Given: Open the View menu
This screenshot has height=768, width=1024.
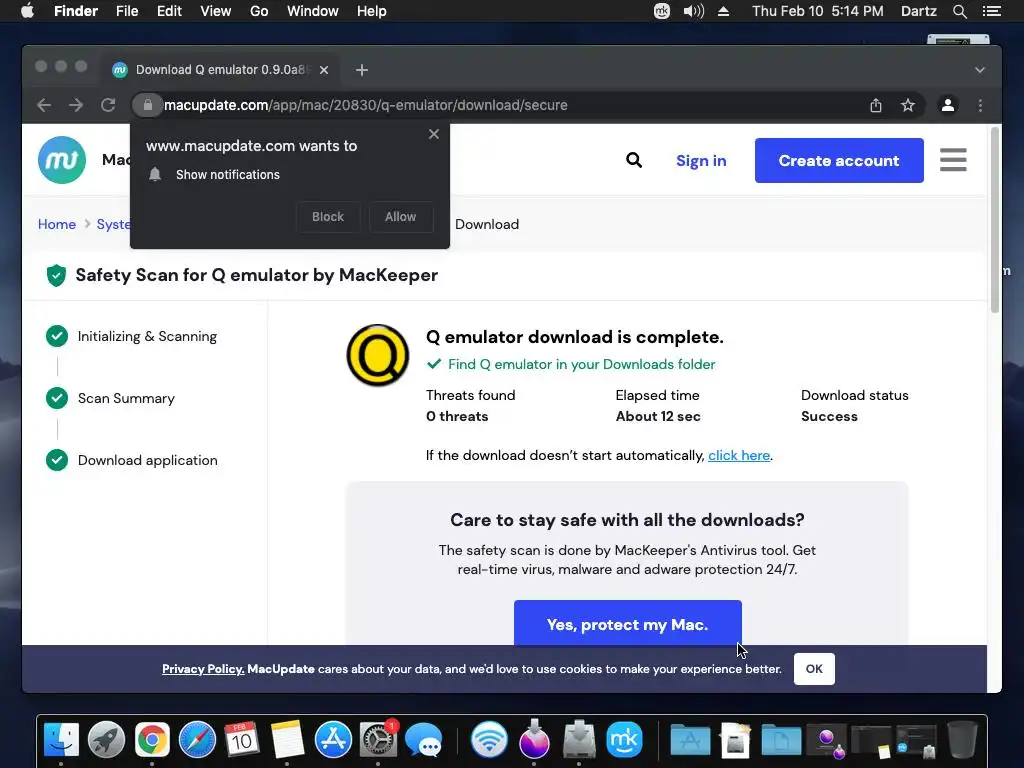Looking at the screenshot, I should tap(216, 11).
